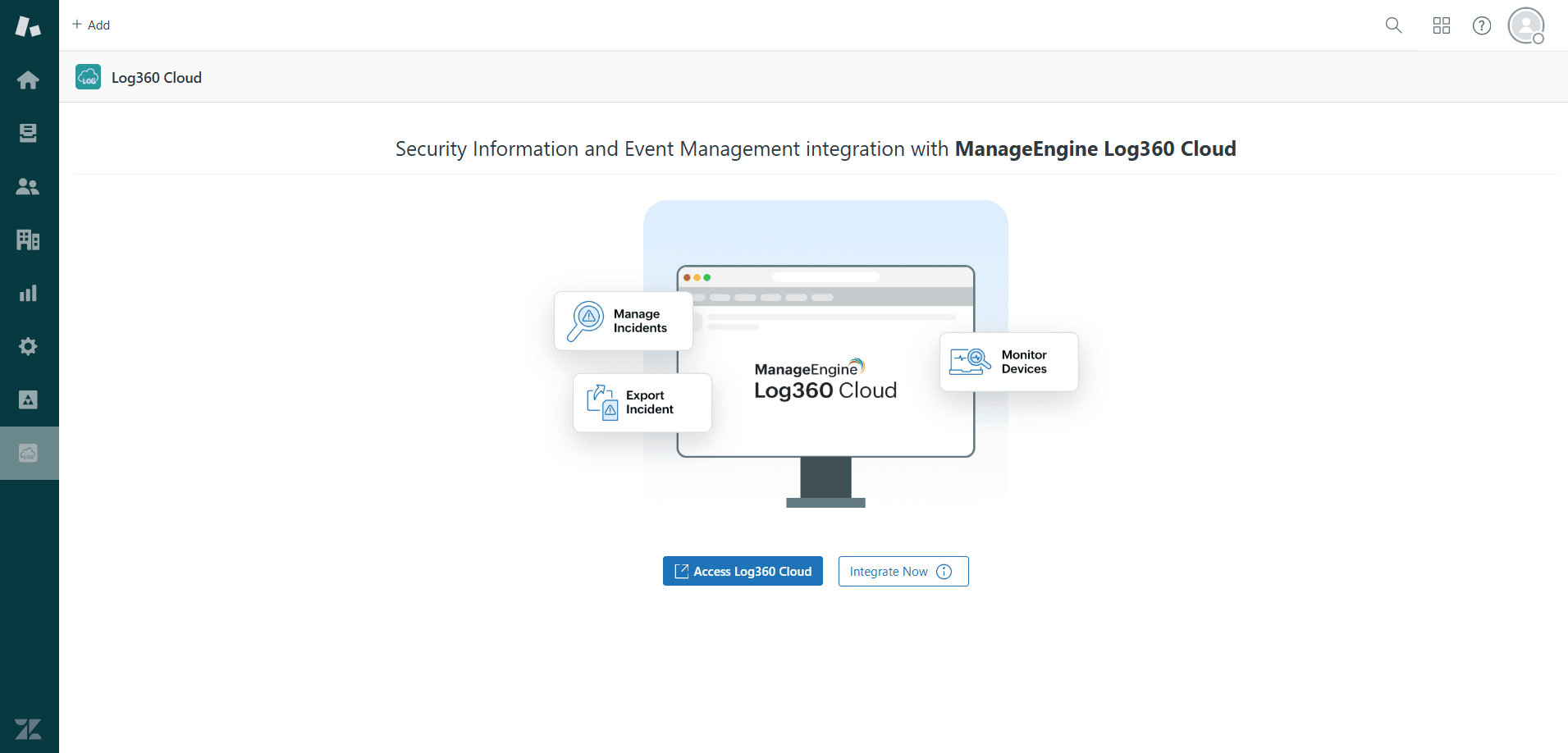The image size is (1568, 753).
Task: Click the Access Log360 Cloud button
Action: (743, 571)
